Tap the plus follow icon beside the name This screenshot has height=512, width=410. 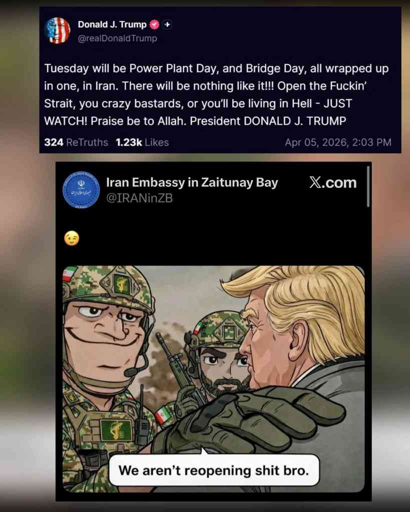pyautogui.click(x=167, y=25)
